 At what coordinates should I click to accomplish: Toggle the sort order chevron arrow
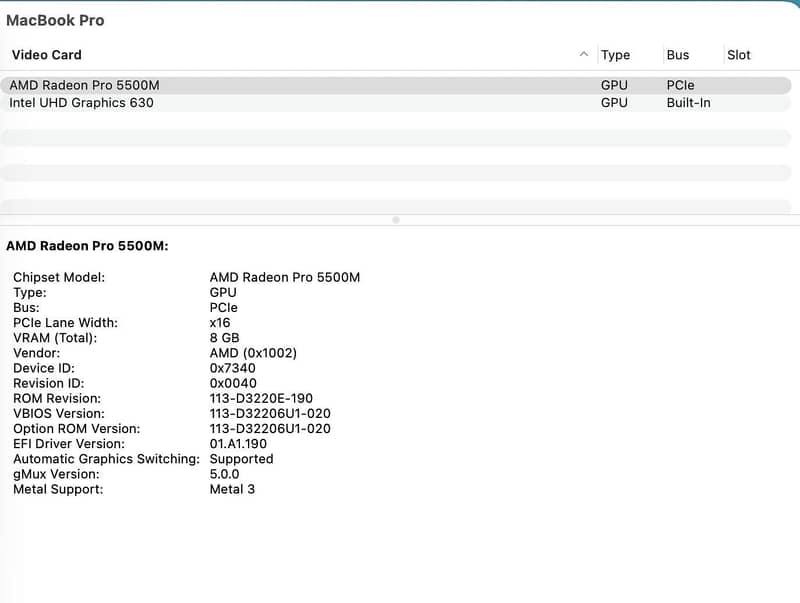pyautogui.click(x=584, y=54)
